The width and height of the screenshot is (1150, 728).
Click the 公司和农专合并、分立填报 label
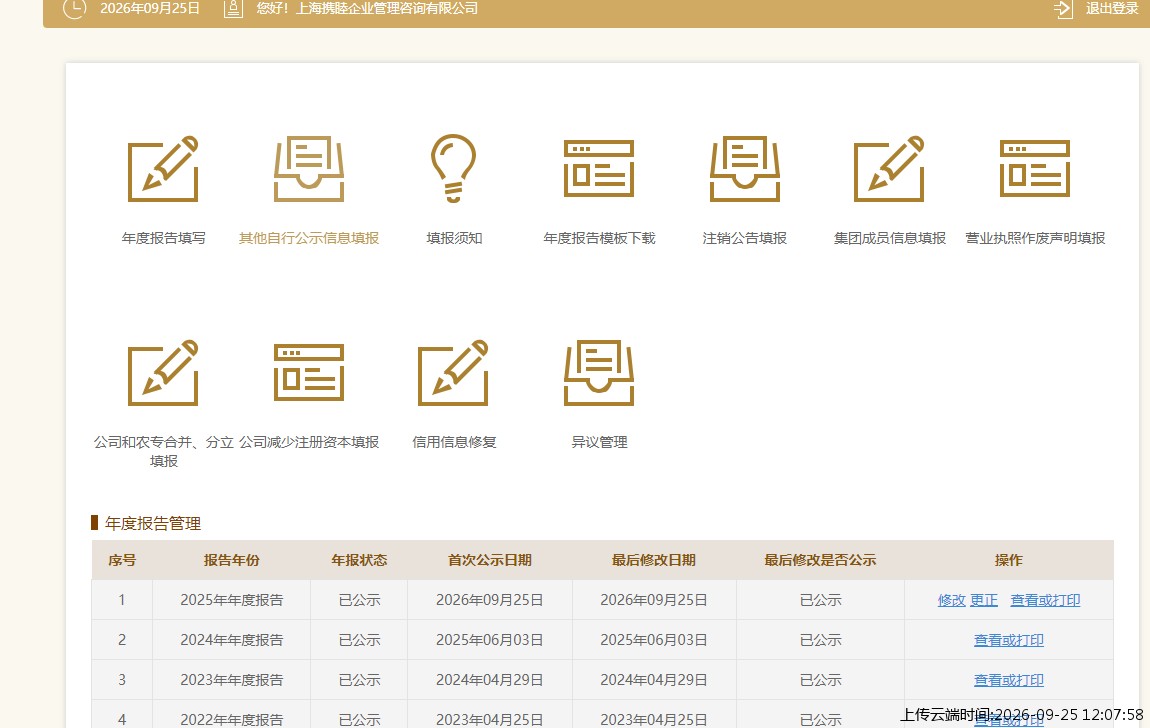164,452
